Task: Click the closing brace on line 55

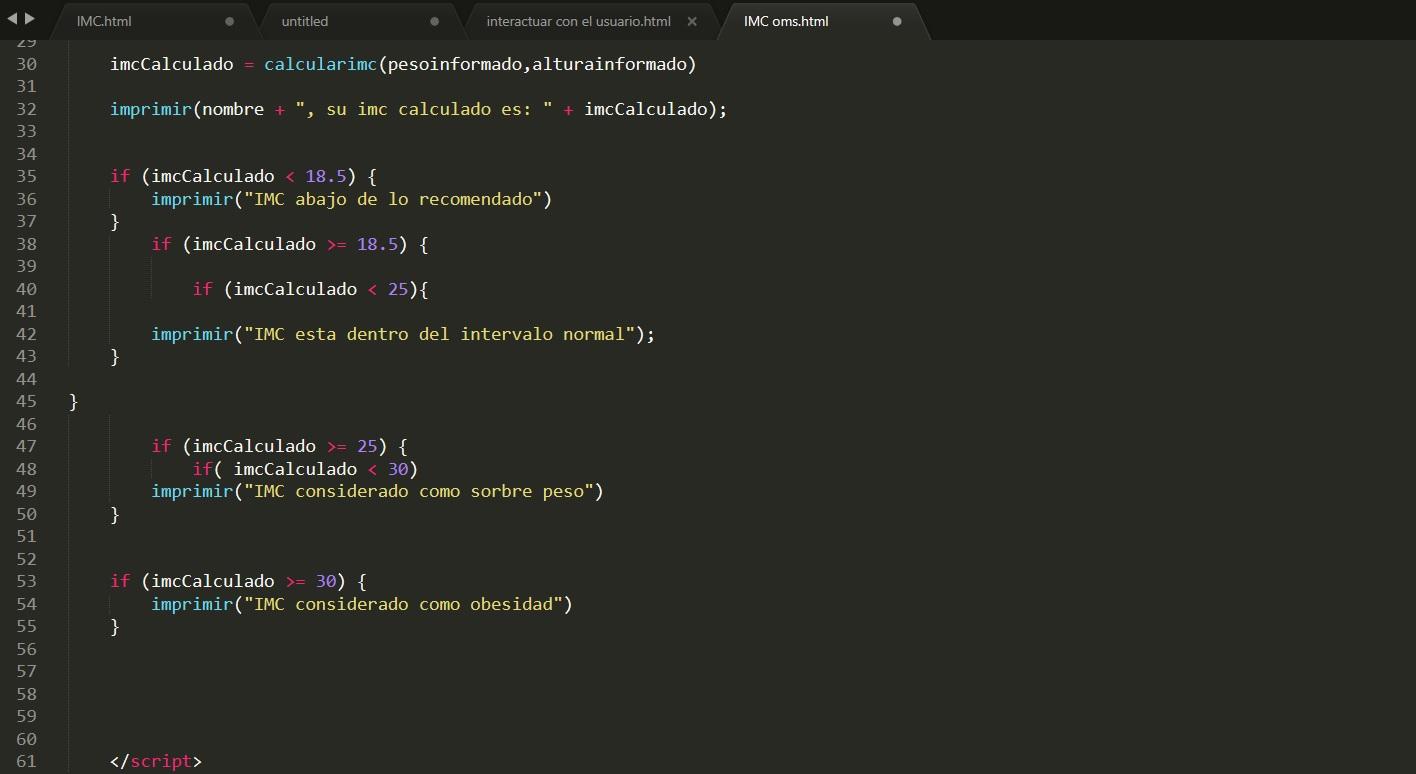Action: tap(115, 626)
